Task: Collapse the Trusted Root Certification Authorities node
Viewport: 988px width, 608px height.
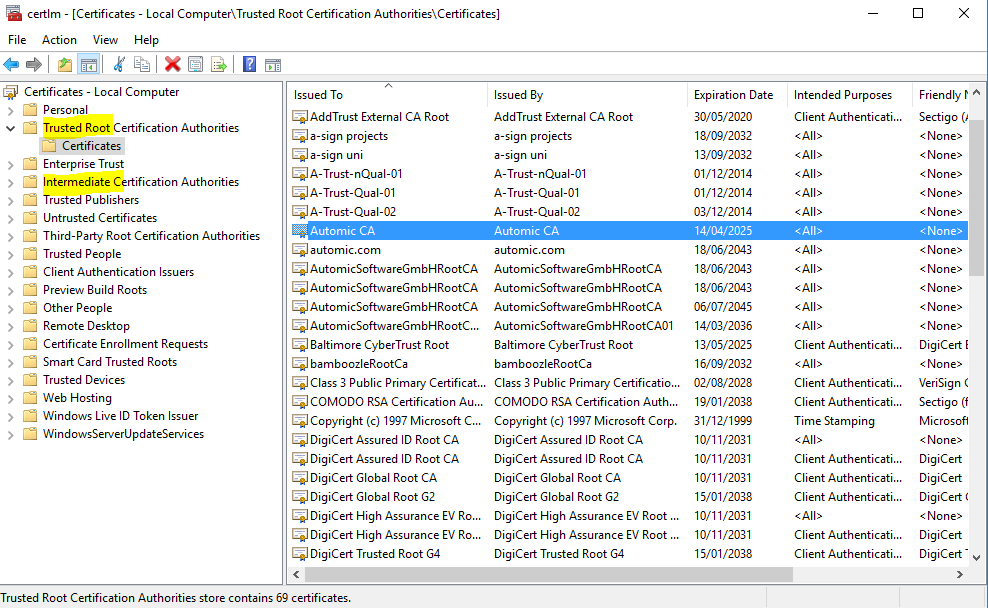Action: click(9, 127)
